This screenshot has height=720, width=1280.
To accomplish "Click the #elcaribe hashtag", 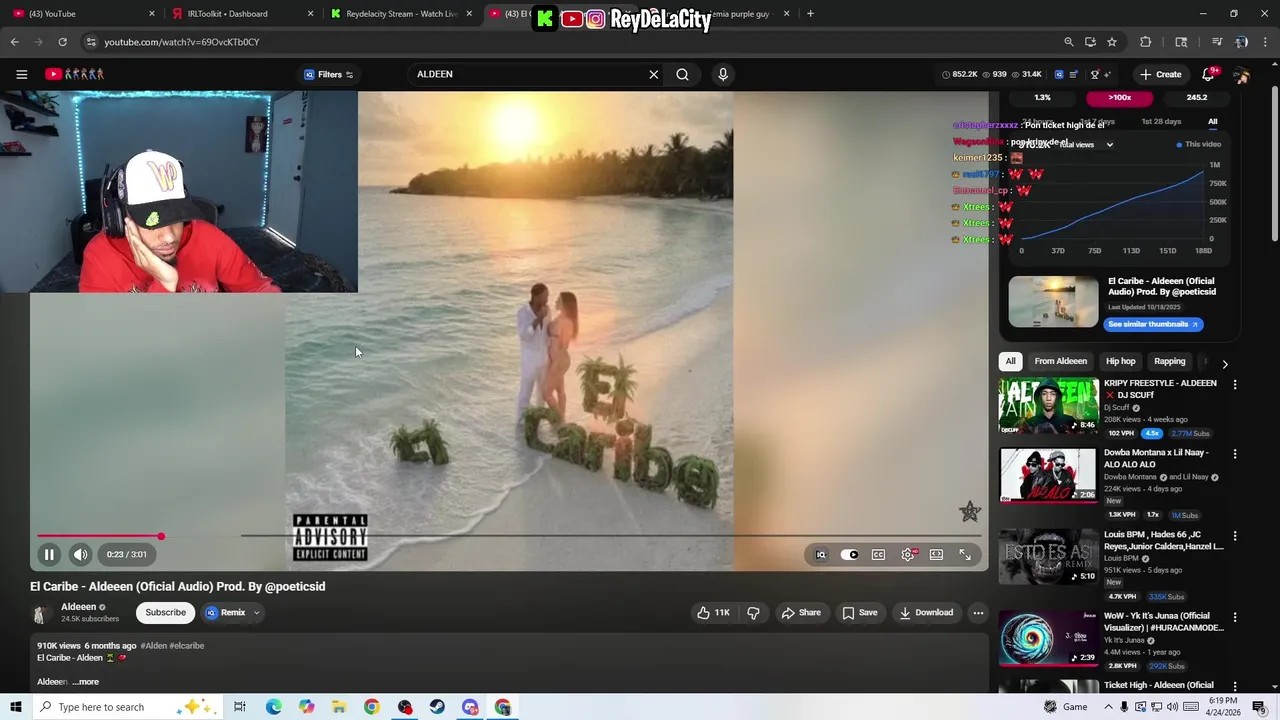I will 186,646.
